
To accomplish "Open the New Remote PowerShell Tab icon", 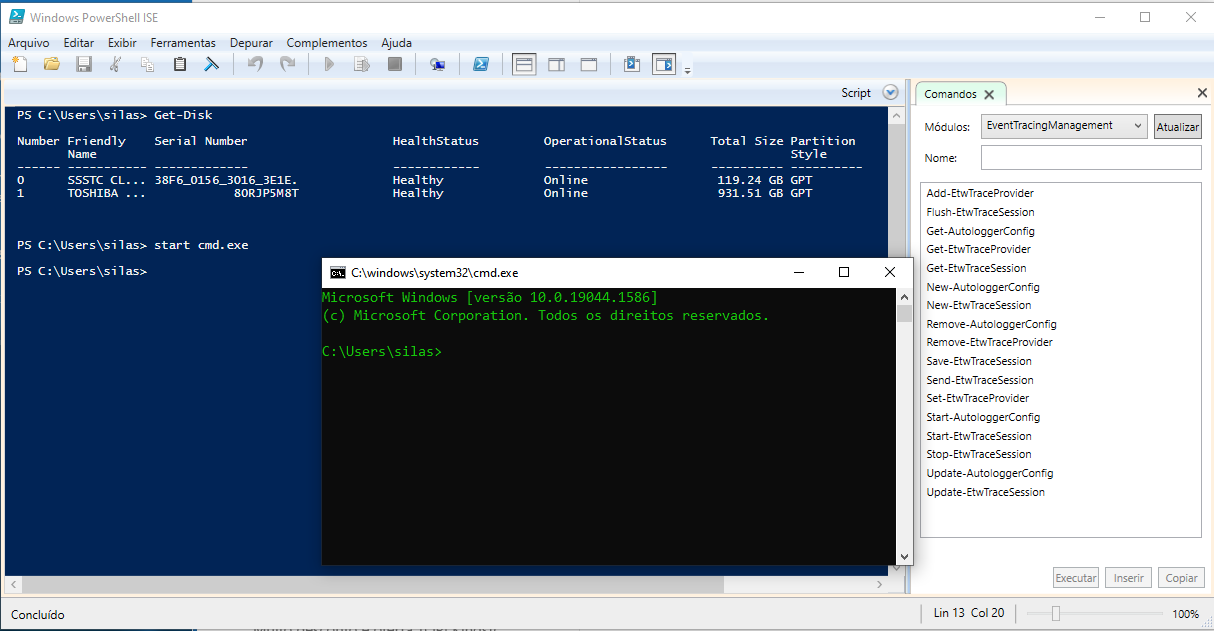I will coord(437,63).
